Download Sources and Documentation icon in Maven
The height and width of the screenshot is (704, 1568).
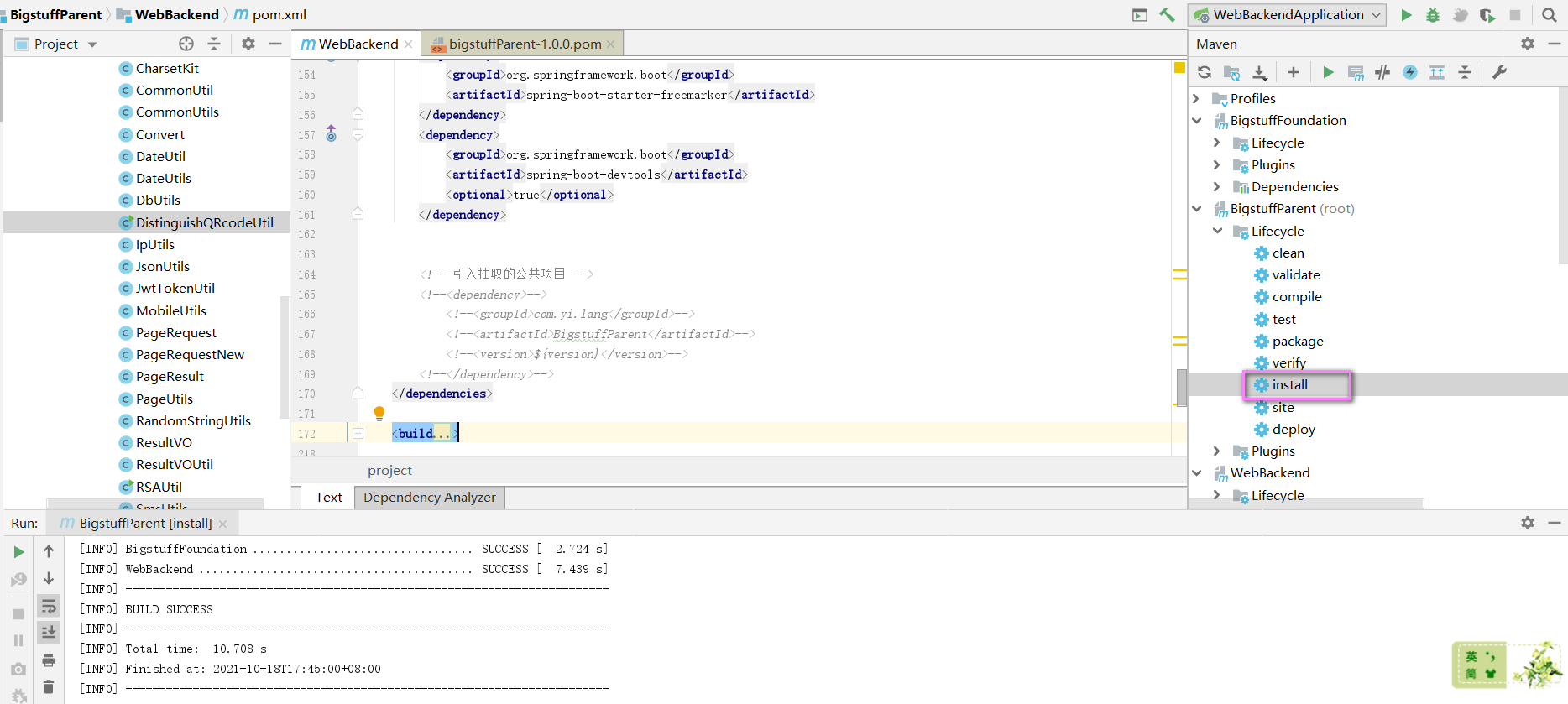[x=1259, y=72]
